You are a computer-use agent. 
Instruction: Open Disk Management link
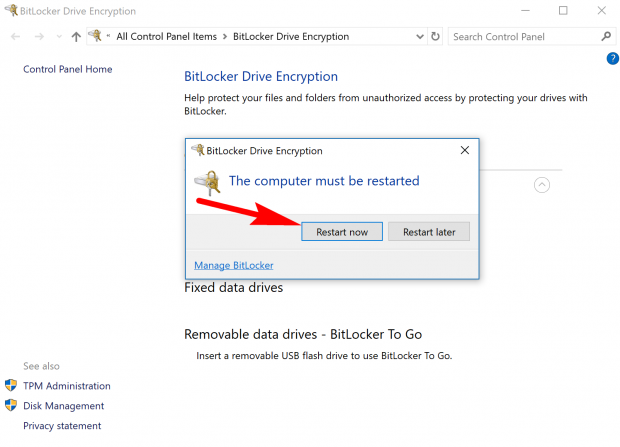tap(63, 406)
